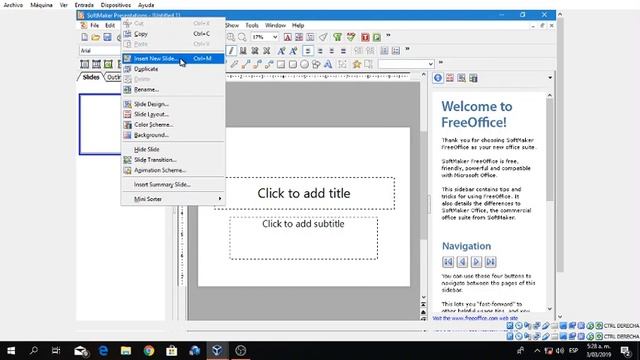This screenshot has height=360, width=640.
Task: Open Color Scheme from the menu
Action: 173,124
